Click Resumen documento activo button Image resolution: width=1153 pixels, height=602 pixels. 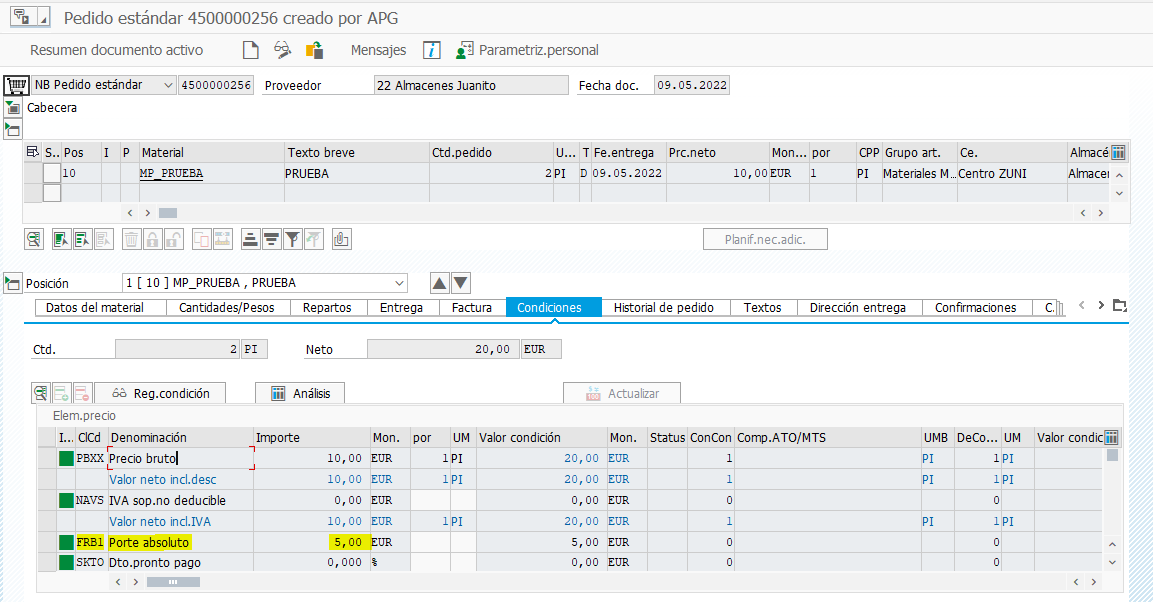117,50
